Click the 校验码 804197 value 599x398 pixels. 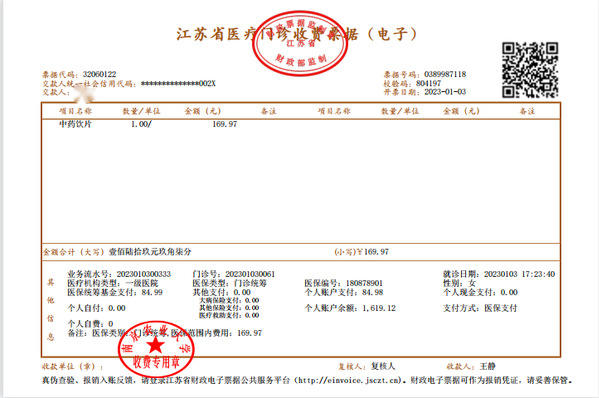pyautogui.click(x=428, y=83)
